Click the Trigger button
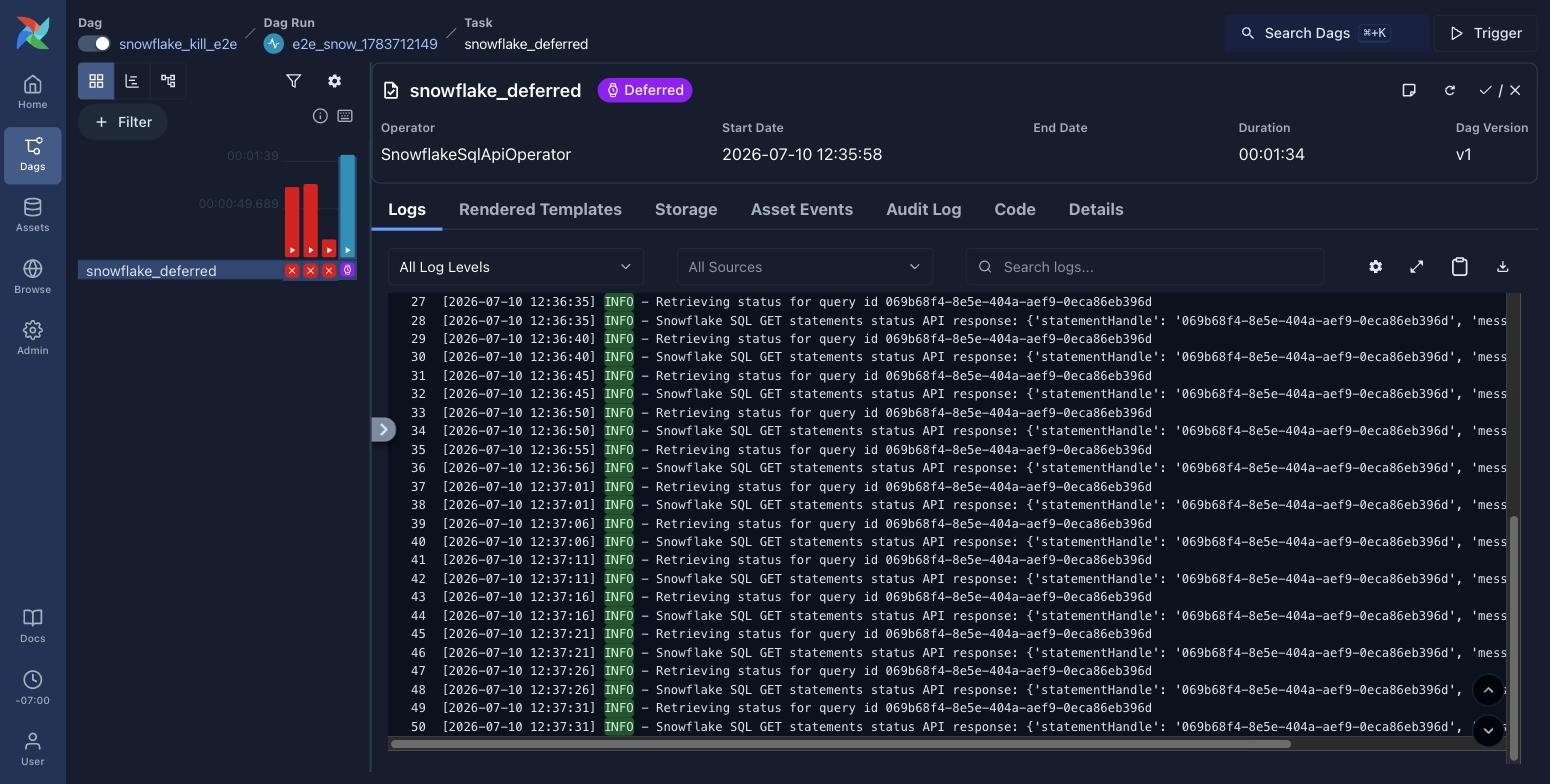1550x784 pixels. tap(1486, 33)
